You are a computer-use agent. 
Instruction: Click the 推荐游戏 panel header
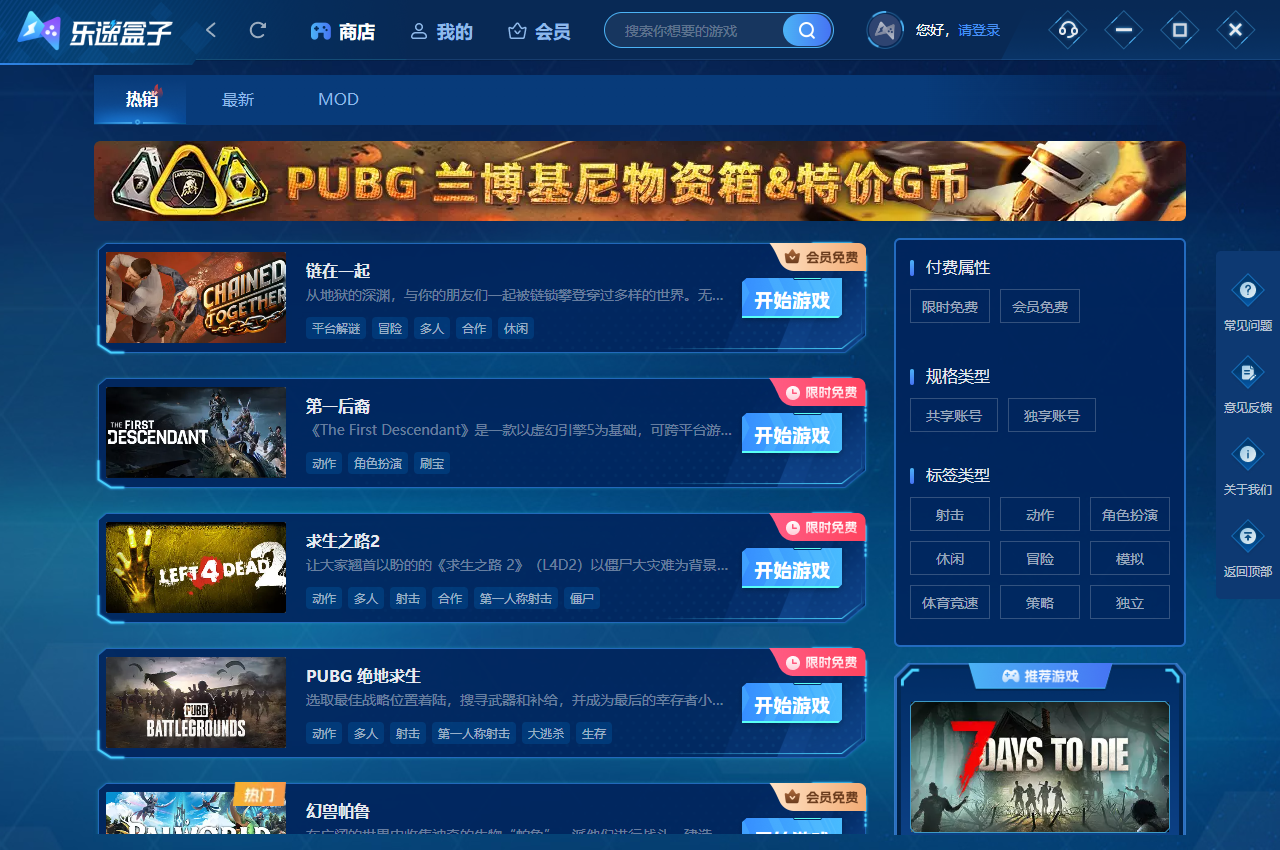(1040, 676)
